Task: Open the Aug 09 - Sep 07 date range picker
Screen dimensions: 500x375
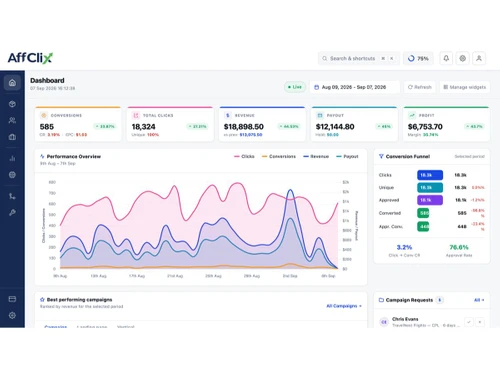Action: [354, 87]
